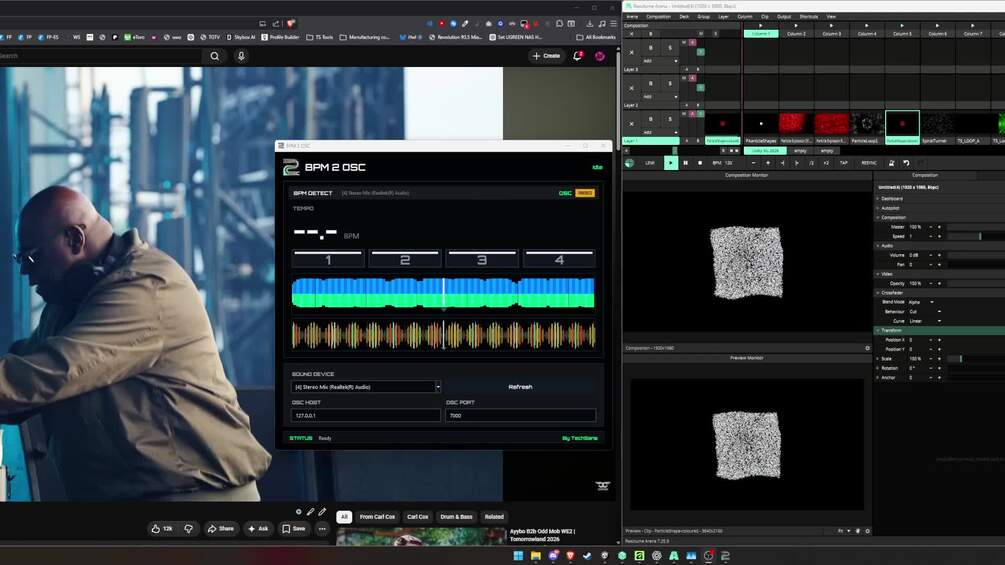Screen dimensions: 1005x565
Task: Click the YouTube voice search microphone
Action: coord(241,56)
